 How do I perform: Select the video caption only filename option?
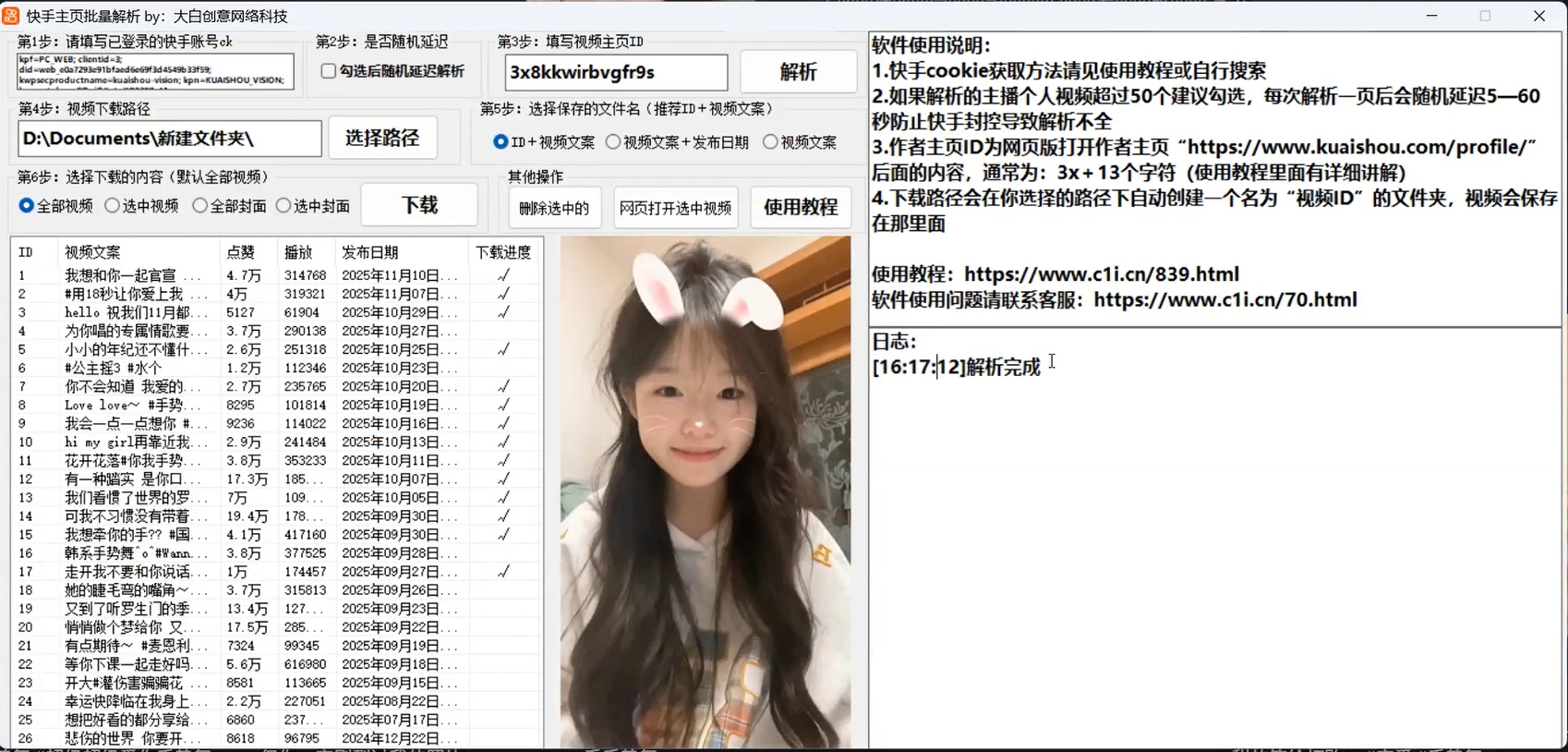[x=770, y=141]
